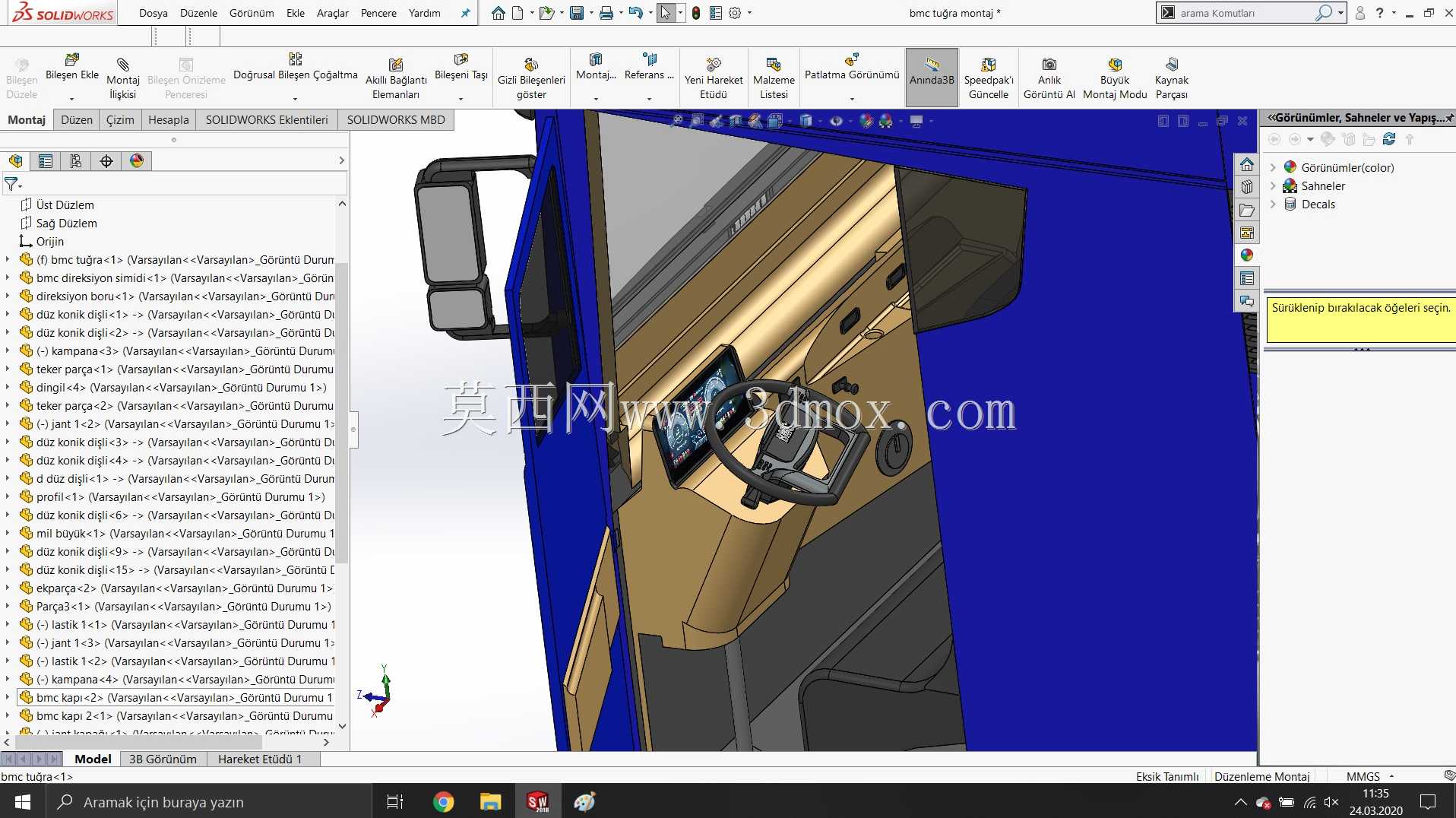Click Speedpak'ı Güncelle
The width and height of the screenshot is (1456, 818).
coord(989,78)
